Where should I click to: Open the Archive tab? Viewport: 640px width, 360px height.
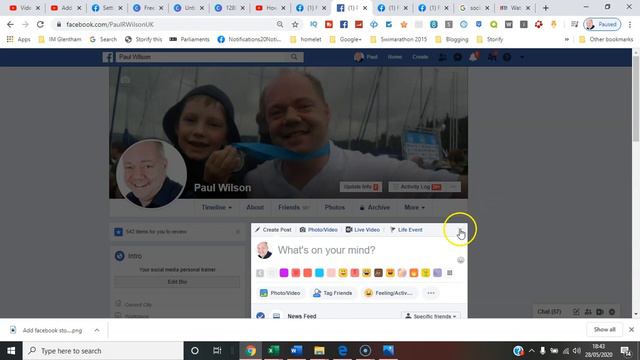coord(375,208)
